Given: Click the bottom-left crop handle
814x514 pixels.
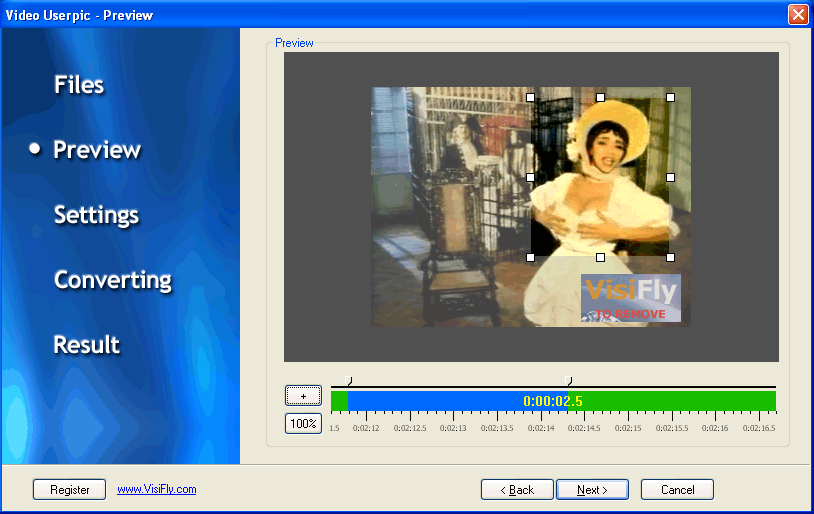Looking at the screenshot, I should pyautogui.click(x=530, y=257).
